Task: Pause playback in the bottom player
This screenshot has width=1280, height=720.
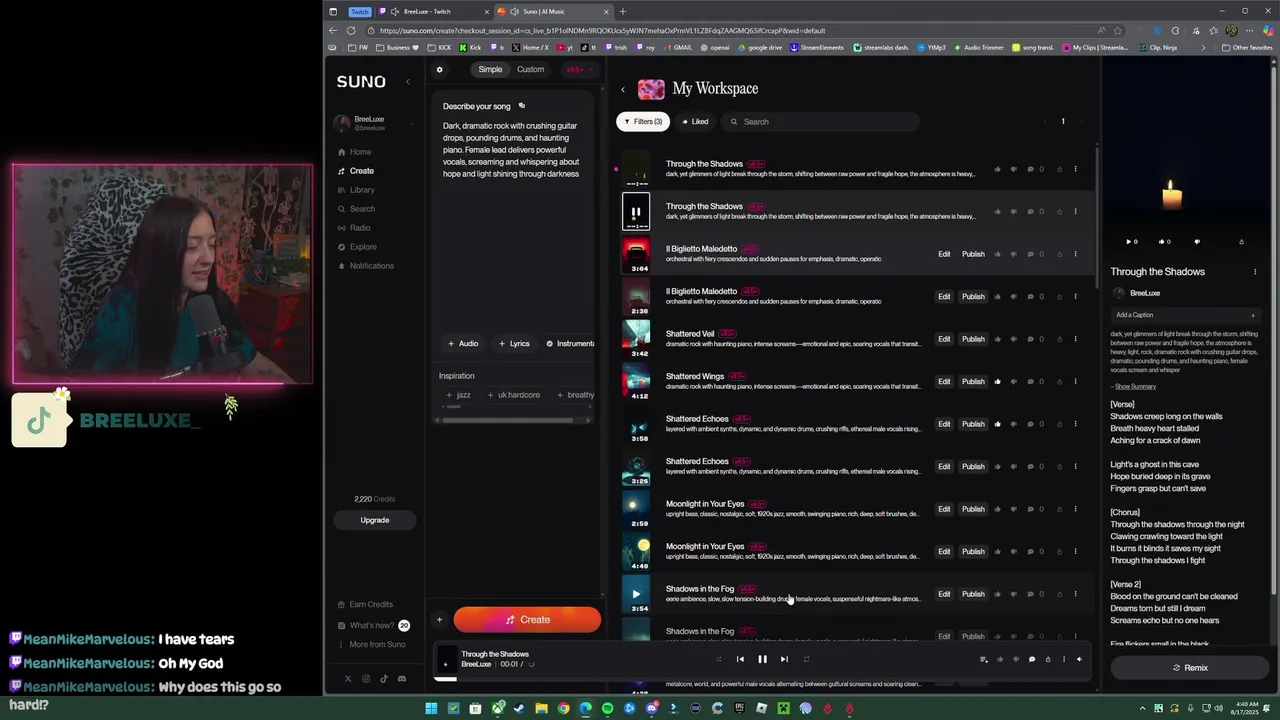Action: click(762, 659)
